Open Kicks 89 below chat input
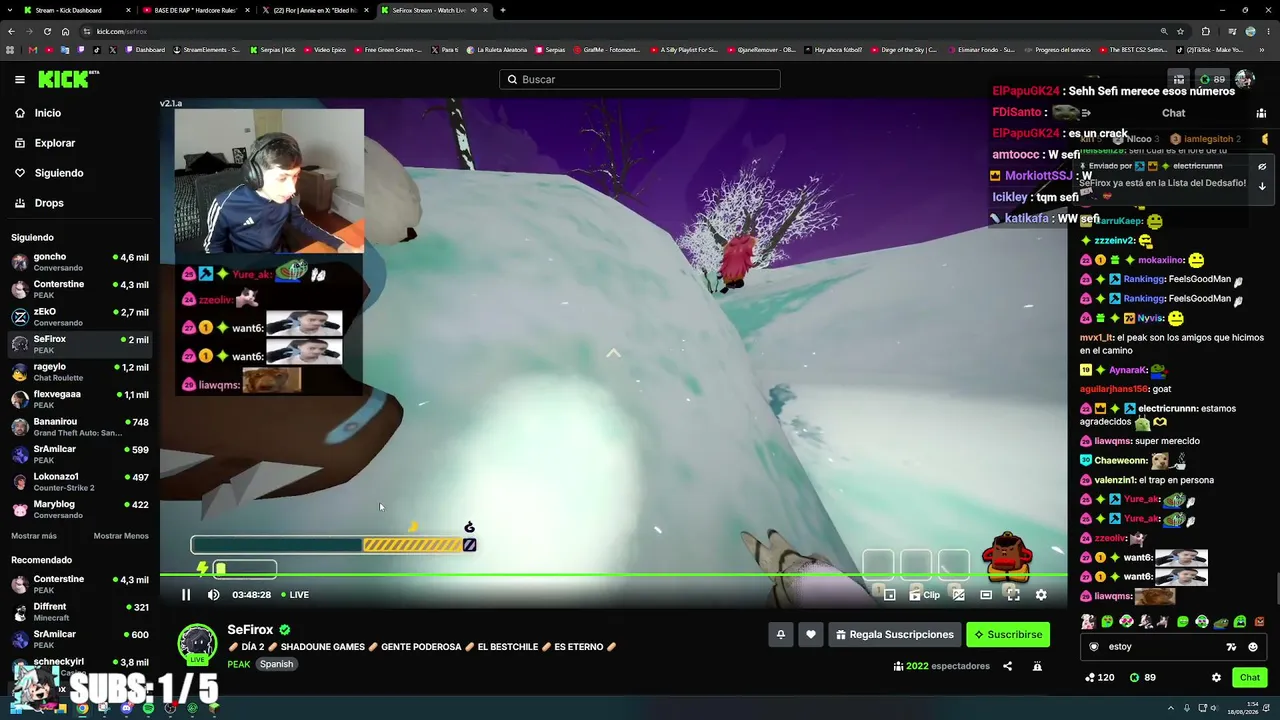 [1143, 678]
